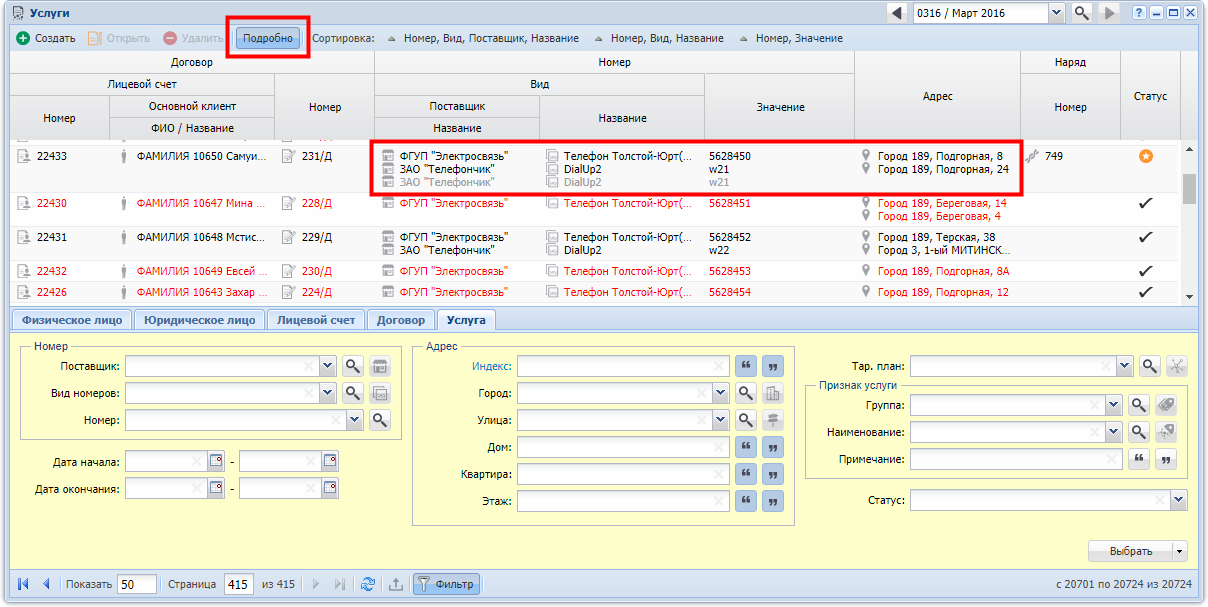
Task: Expand the Тар. план dropdown list
Action: coord(1125,366)
